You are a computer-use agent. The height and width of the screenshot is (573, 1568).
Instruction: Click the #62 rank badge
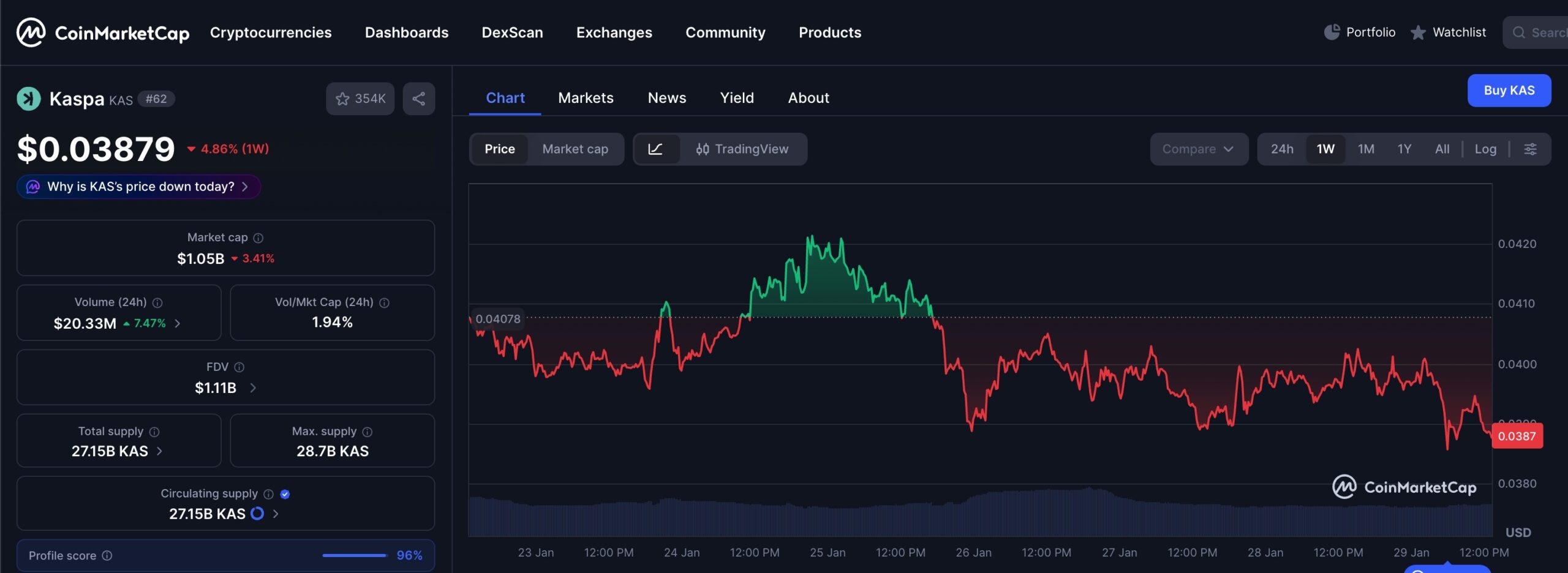(156, 99)
